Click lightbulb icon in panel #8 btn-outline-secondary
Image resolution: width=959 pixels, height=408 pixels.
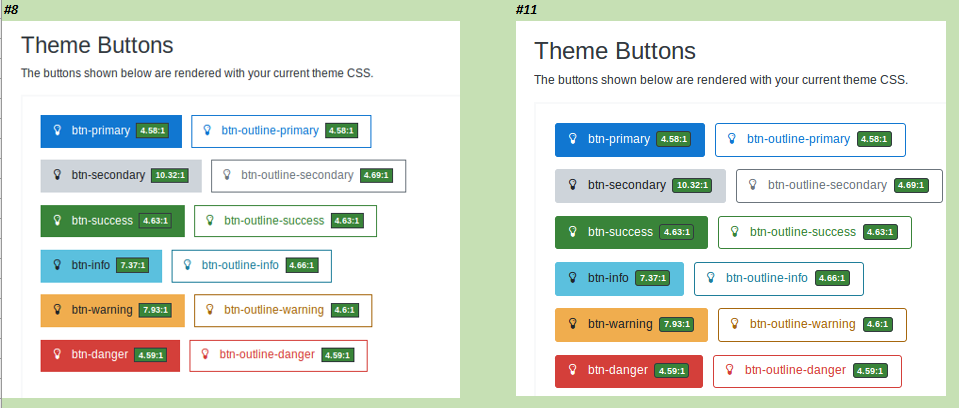[x=226, y=175]
